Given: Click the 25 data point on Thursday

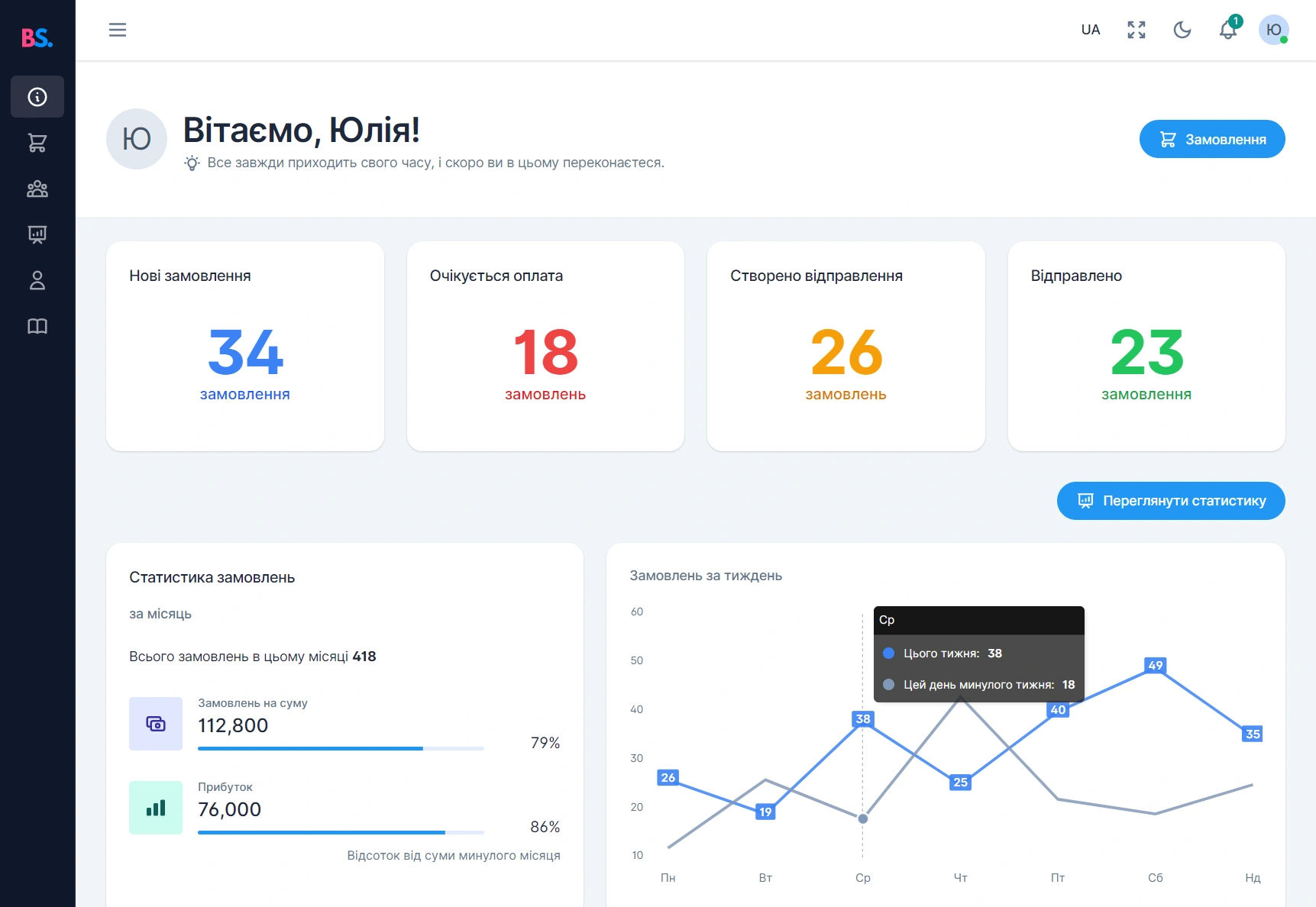Looking at the screenshot, I should click(961, 782).
